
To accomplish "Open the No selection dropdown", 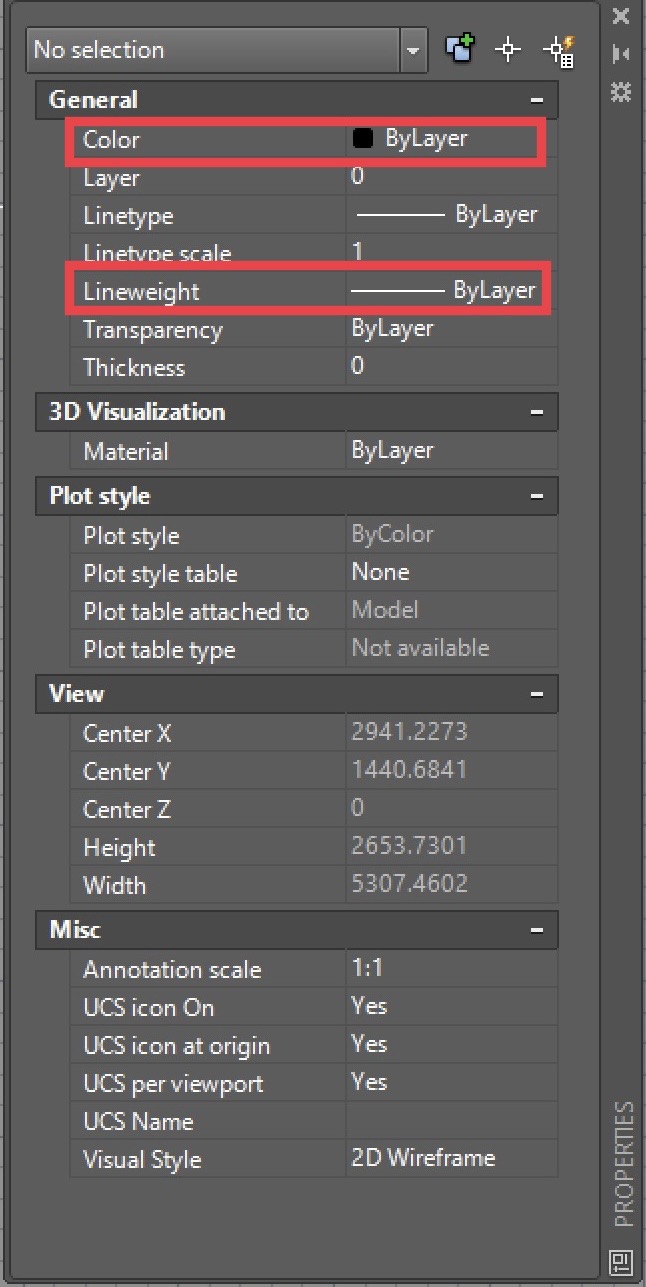I will click(x=412, y=49).
